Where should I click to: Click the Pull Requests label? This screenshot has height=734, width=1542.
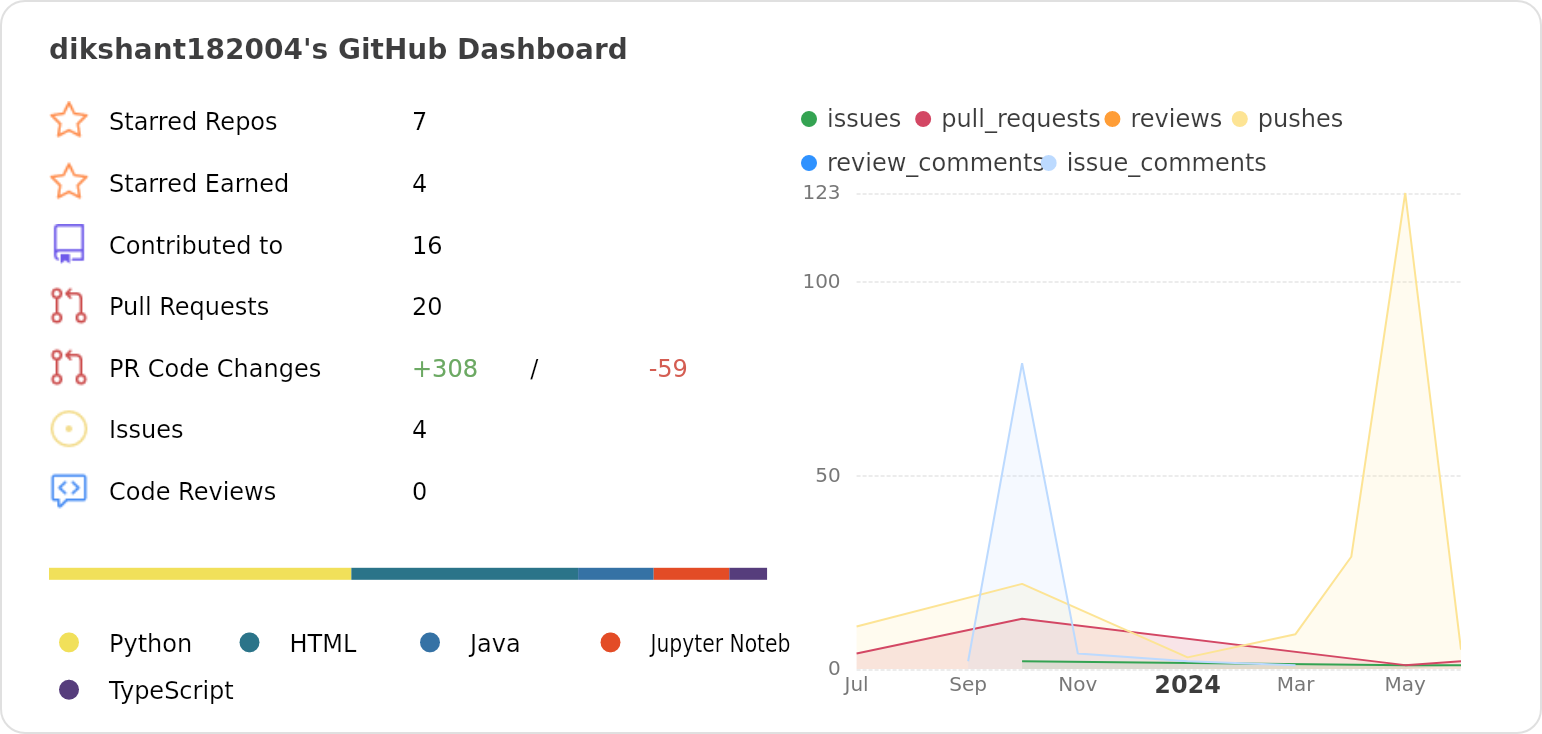189,307
